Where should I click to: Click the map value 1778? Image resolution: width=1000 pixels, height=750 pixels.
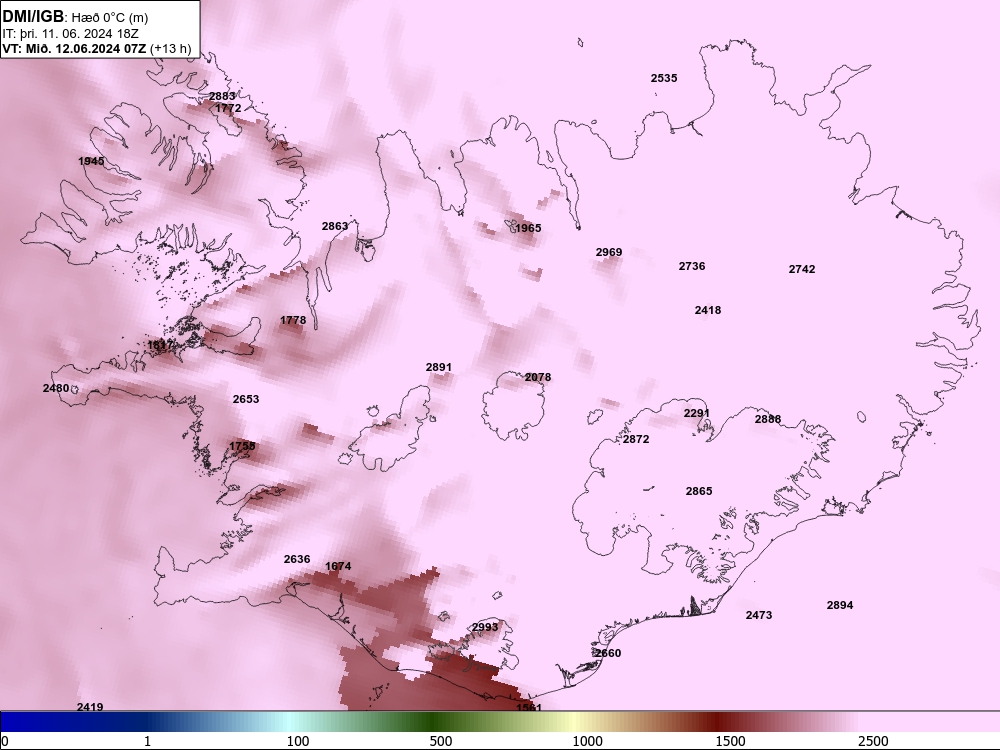(x=293, y=321)
